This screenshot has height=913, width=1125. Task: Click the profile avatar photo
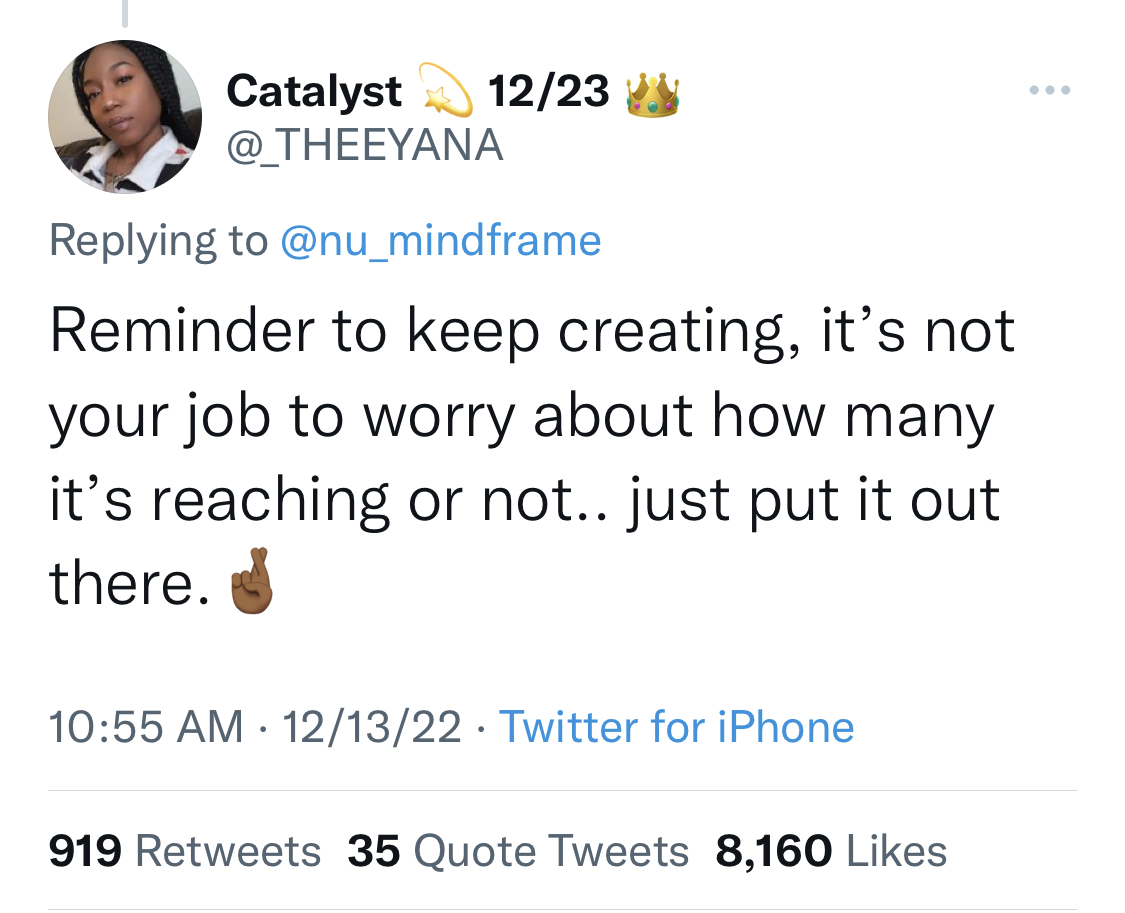point(125,116)
